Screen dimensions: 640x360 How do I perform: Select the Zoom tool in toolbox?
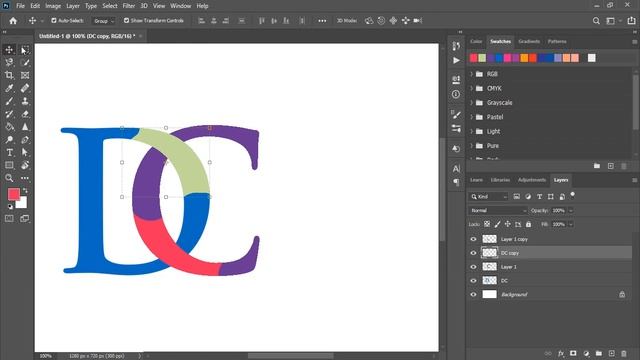(9, 178)
